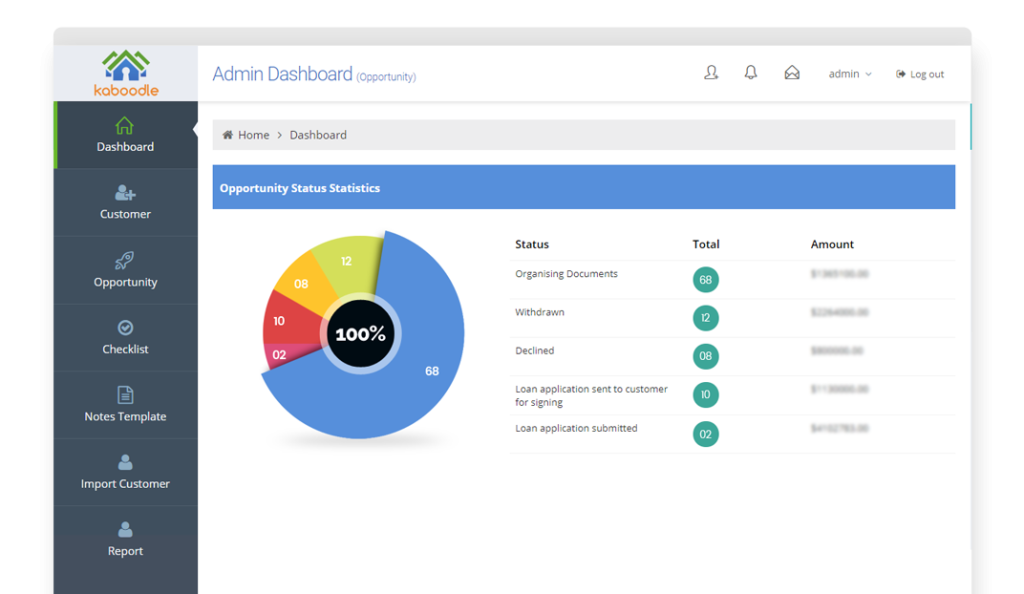
Task: Click the Log out link
Action: (x=920, y=74)
